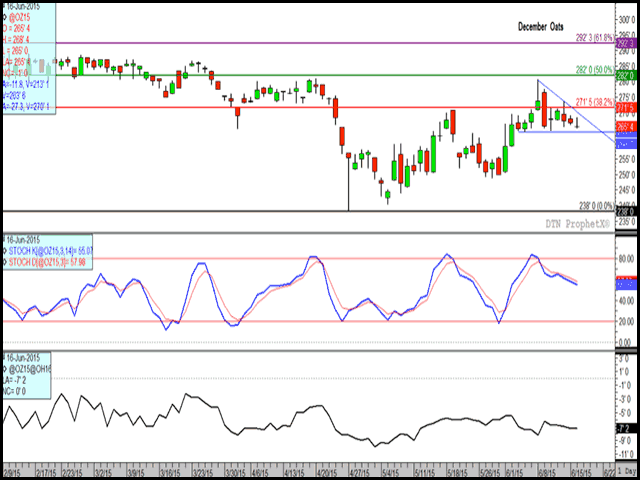Click the L = 265'0 low value
Screen dimensions: 640x480
16,51
